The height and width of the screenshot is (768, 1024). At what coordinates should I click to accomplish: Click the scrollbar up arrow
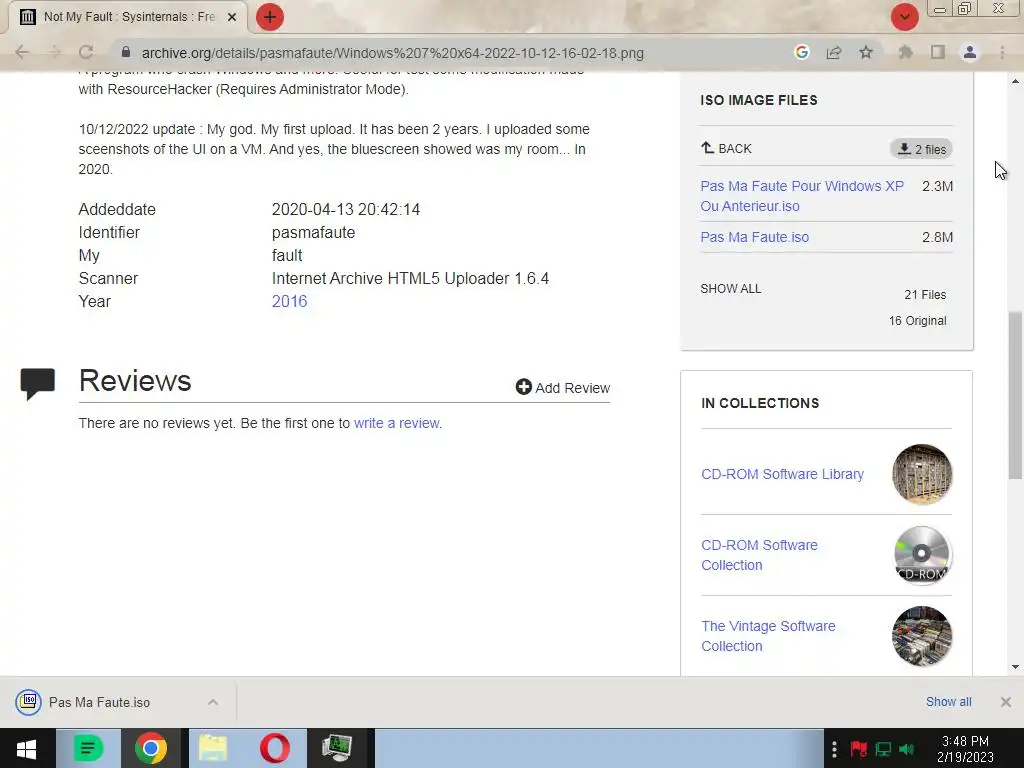(x=1015, y=81)
